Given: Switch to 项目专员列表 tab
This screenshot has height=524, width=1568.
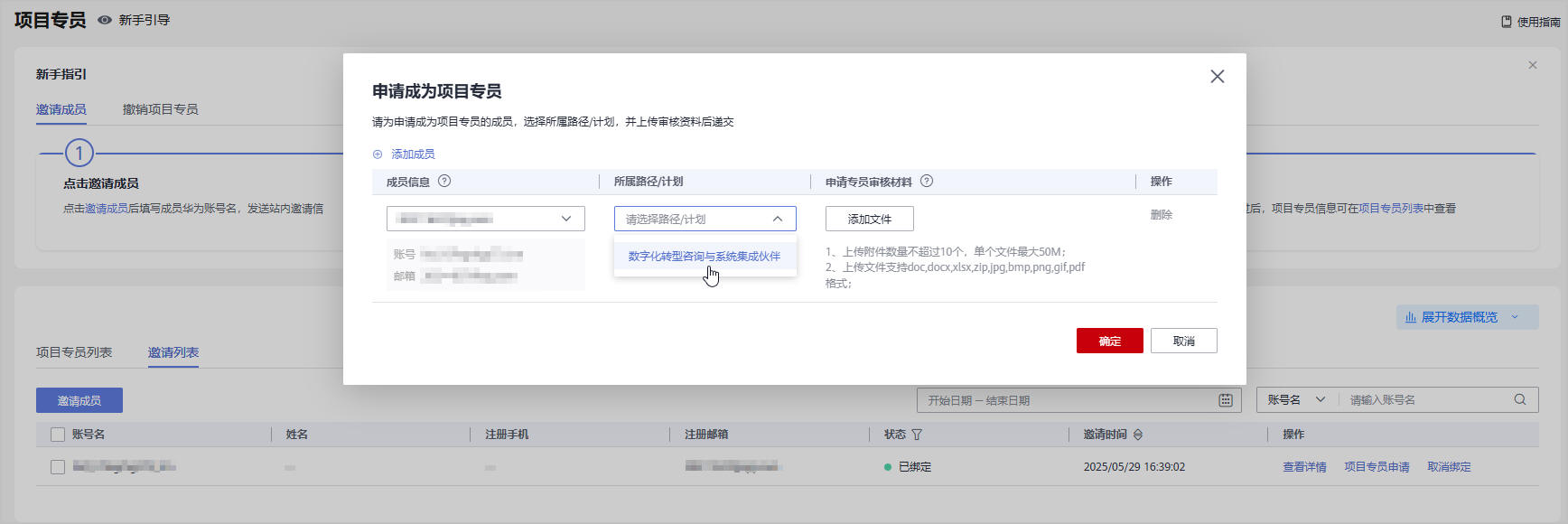Looking at the screenshot, I should 74,352.
